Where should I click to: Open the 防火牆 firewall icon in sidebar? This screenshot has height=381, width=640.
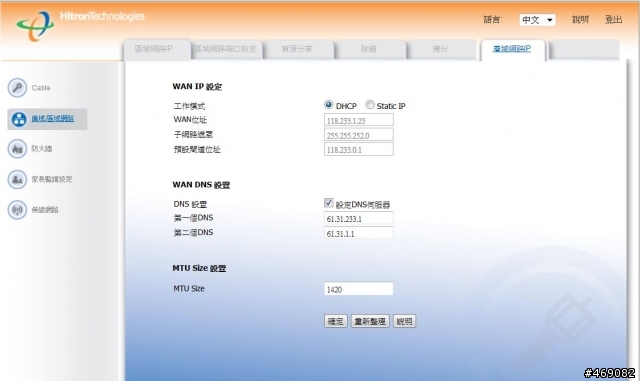17,149
